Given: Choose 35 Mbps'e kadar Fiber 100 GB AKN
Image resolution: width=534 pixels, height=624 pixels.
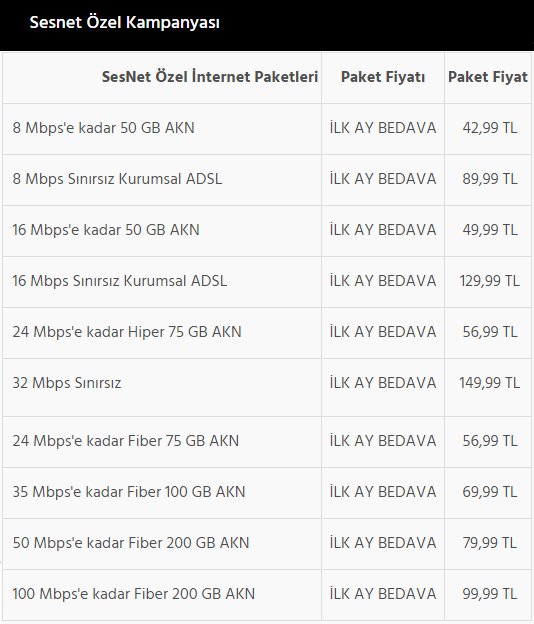Looking at the screenshot, I should click(x=129, y=492).
